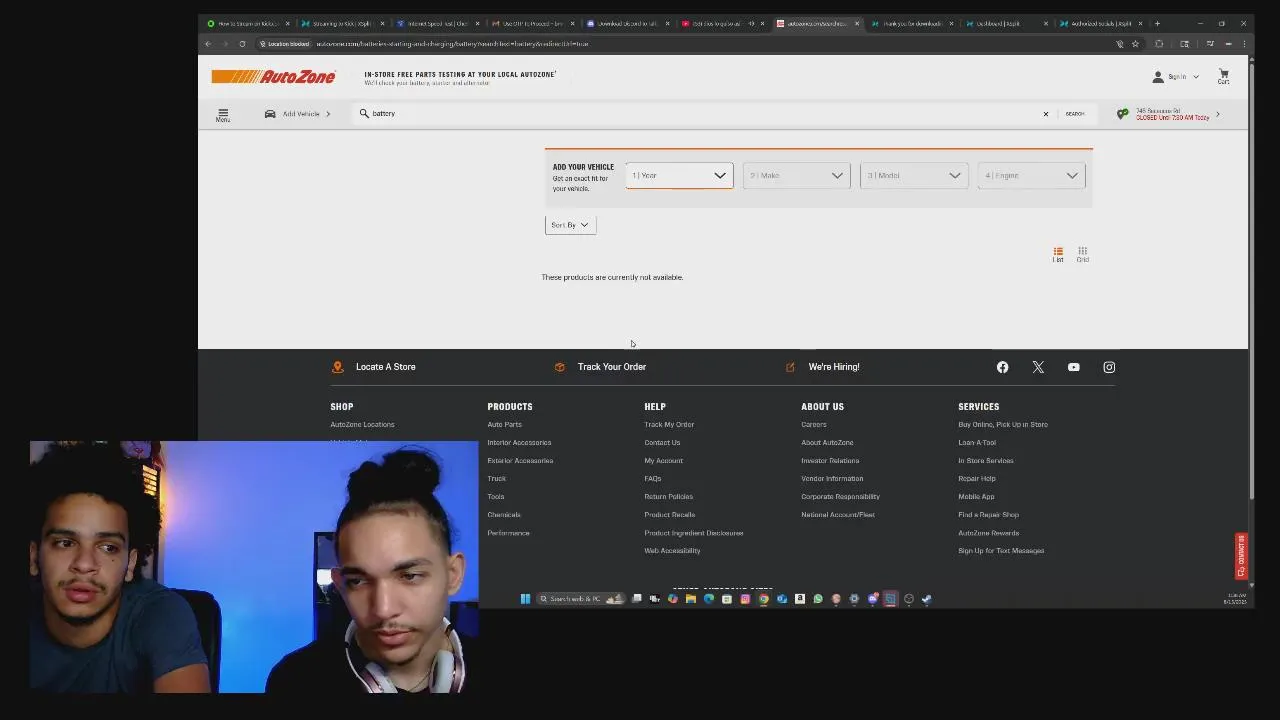Expand the Sign In dropdown chevron

(x=1195, y=77)
